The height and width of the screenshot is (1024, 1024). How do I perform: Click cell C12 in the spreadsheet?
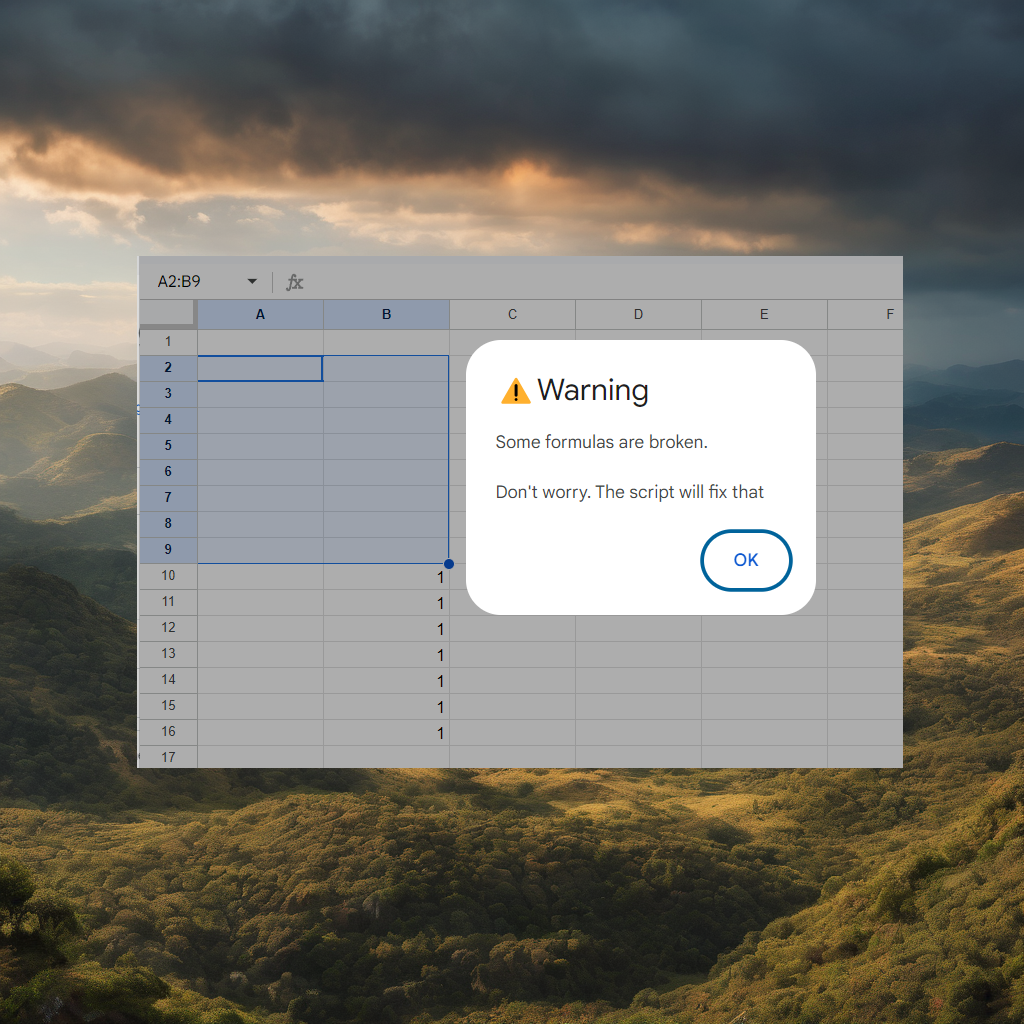pos(512,629)
